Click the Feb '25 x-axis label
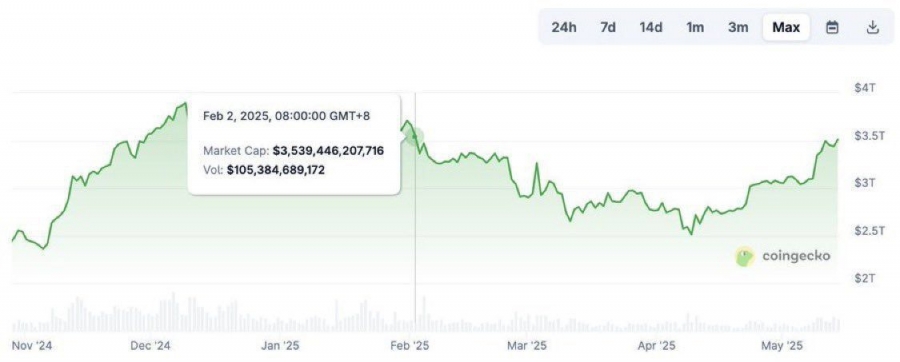Image resolution: width=900 pixels, height=362 pixels. tap(410, 346)
